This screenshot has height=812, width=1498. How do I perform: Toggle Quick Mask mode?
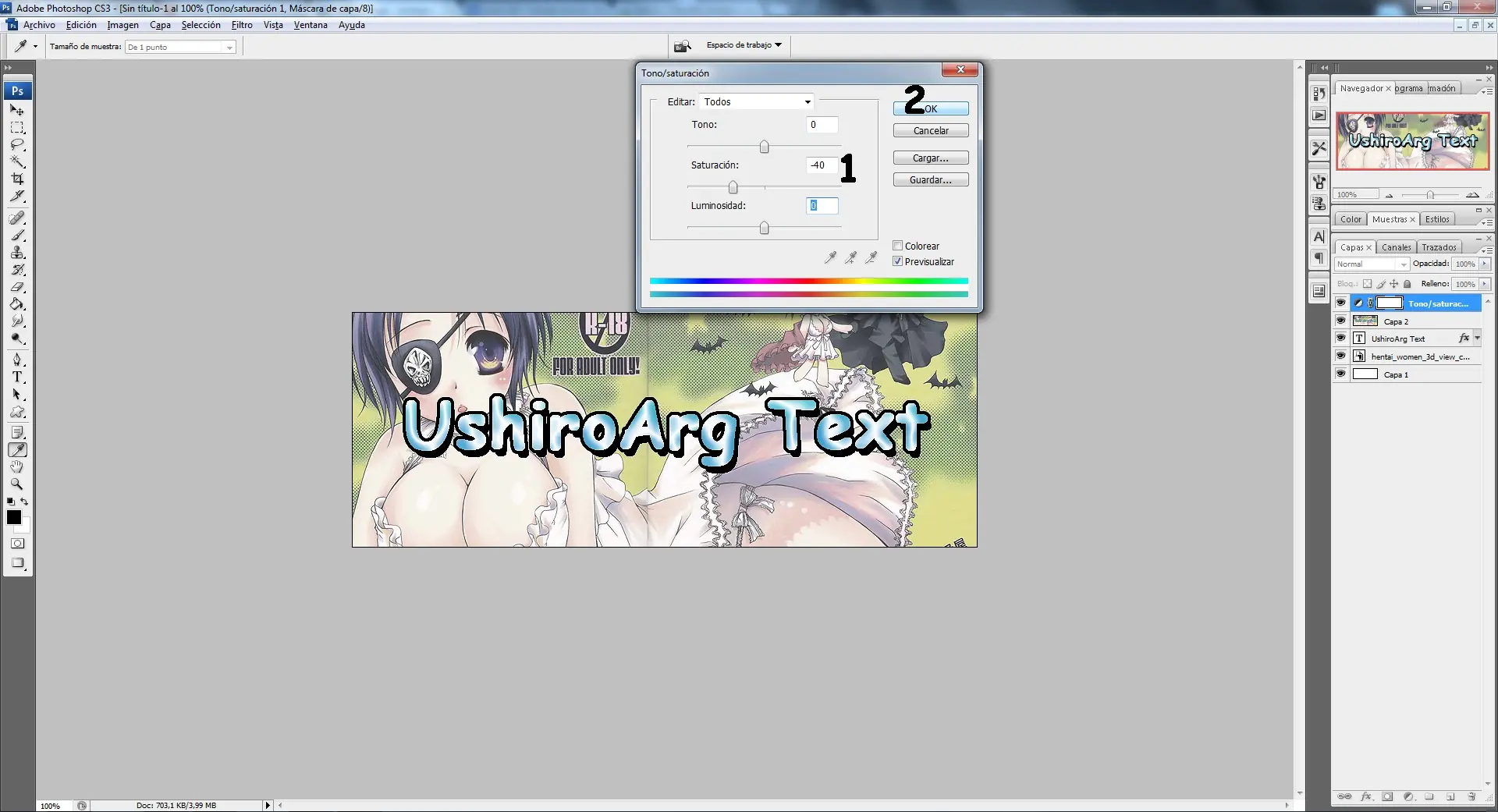pyautogui.click(x=17, y=543)
